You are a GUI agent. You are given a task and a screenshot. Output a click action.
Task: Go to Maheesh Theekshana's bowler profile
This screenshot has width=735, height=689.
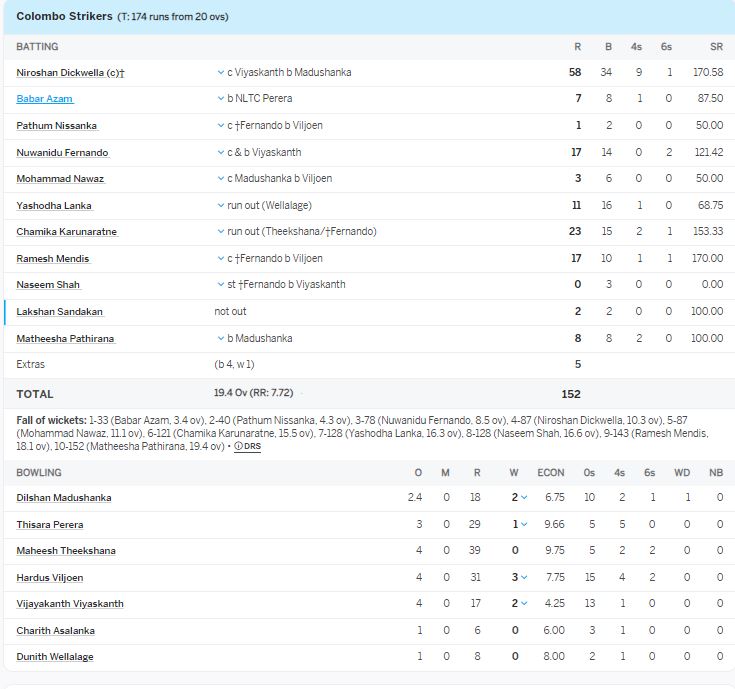coord(66,551)
